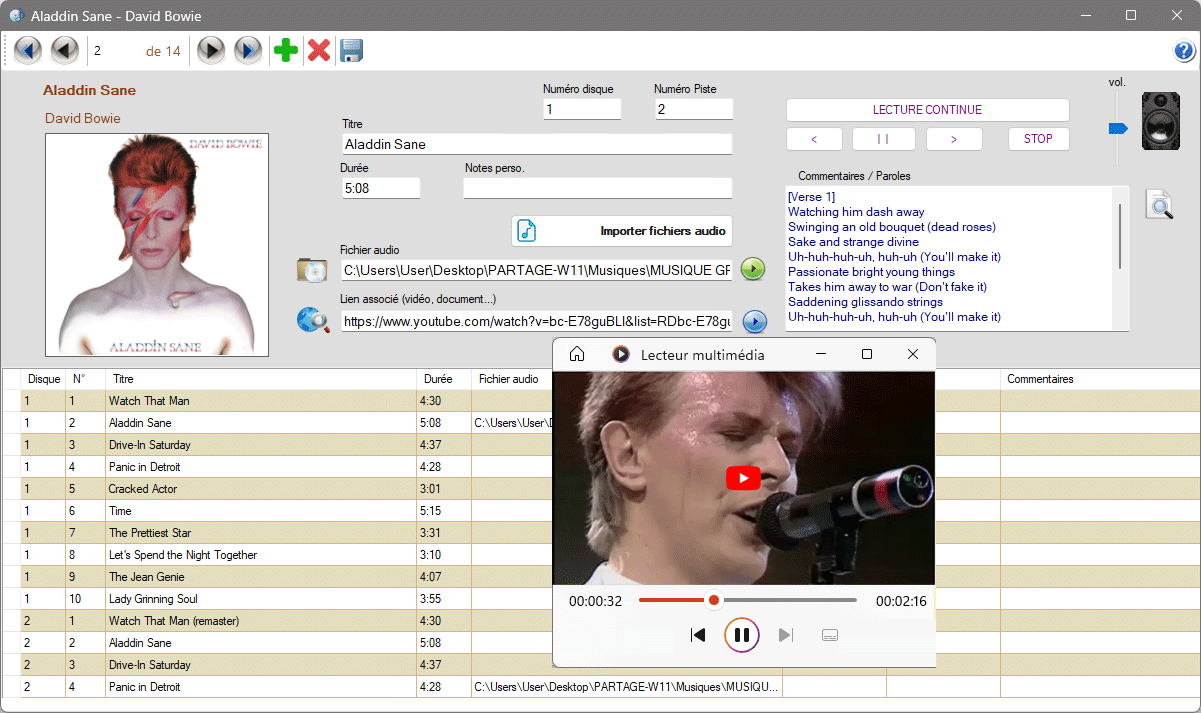Screen dimensions: 1201x713
Task: Click Importer fichiers audio button
Action: [x=622, y=231]
